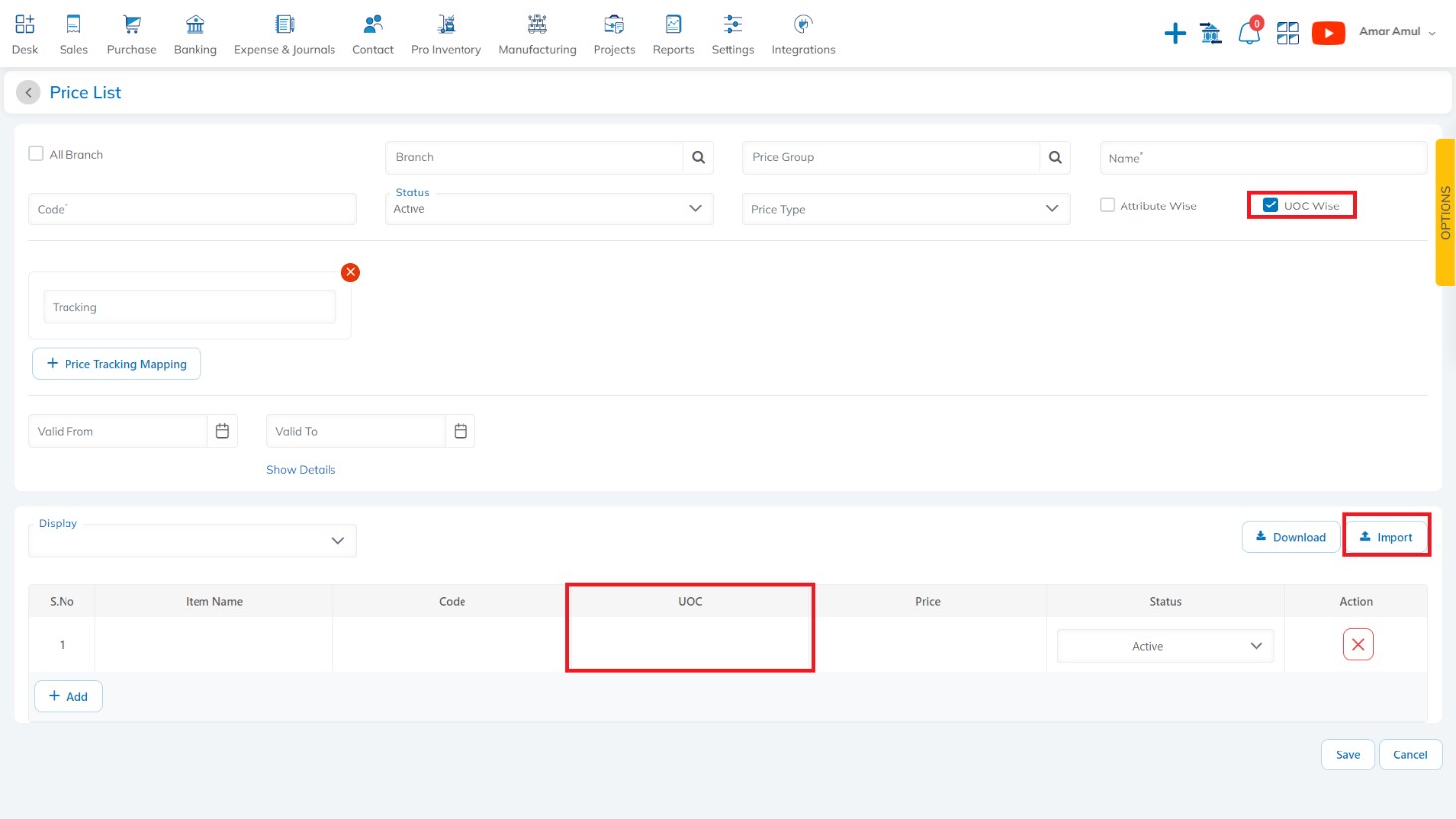
Task: Focus the Price Group input field
Action: (891, 157)
